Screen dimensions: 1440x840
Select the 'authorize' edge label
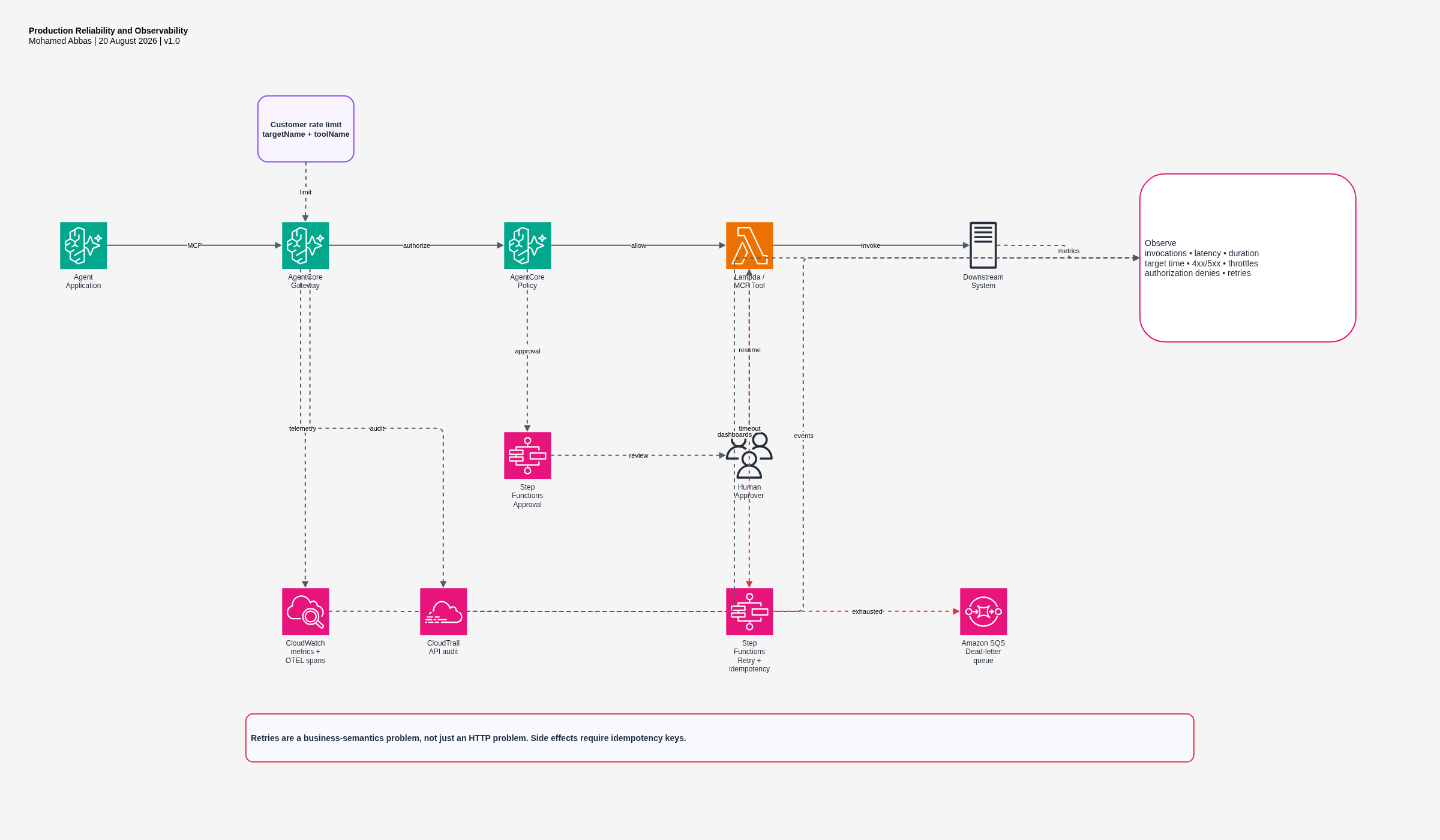(x=416, y=245)
